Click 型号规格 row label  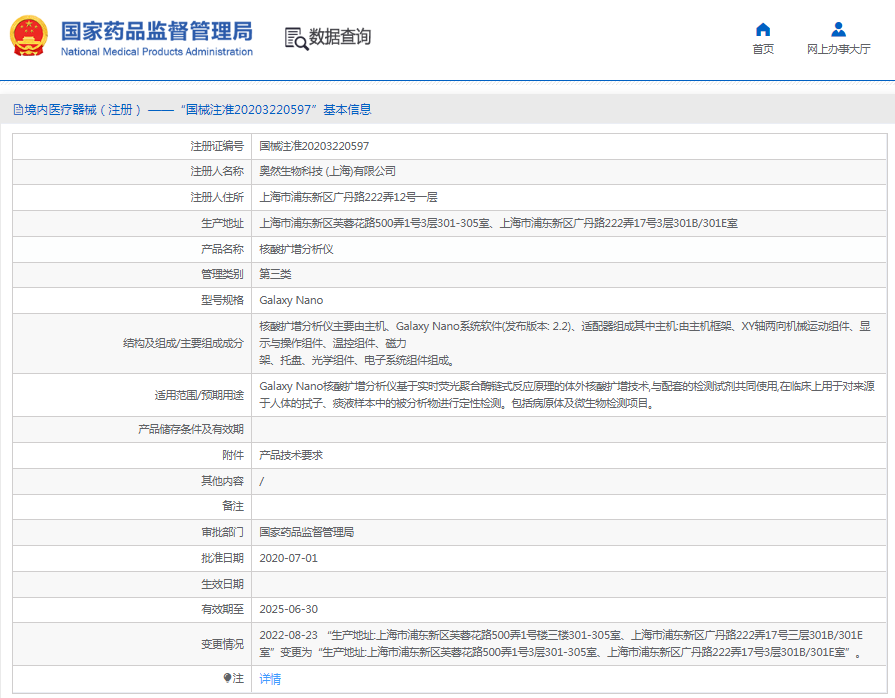coord(222,300)
